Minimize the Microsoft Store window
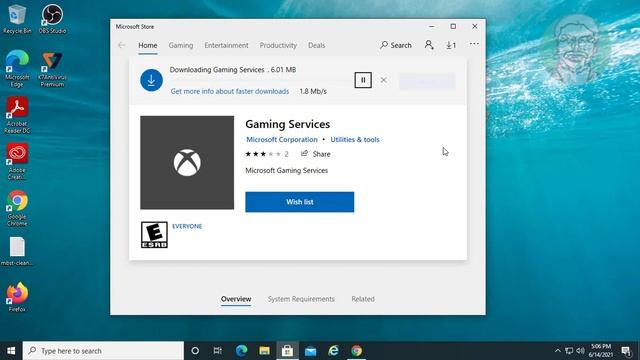The image size is (640, 360). tap(431, 27)
